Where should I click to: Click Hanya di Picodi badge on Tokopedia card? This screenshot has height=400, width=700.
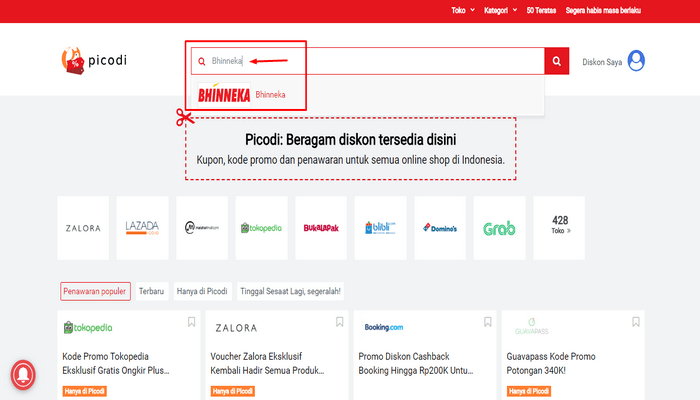pos(84,391)
